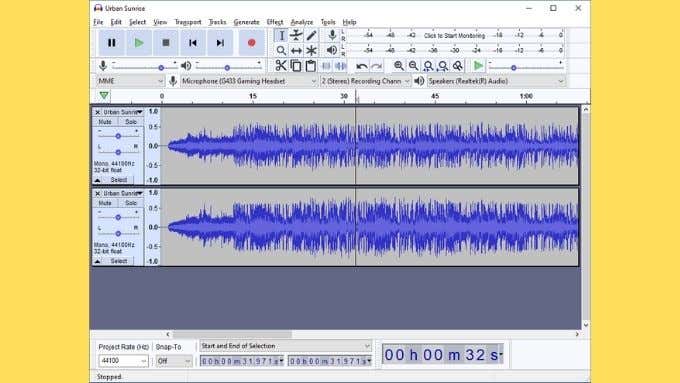Zoom out with the minus magnifier
Image resolution: width=680 pixels, height=383 pixels.
point(413,66)
